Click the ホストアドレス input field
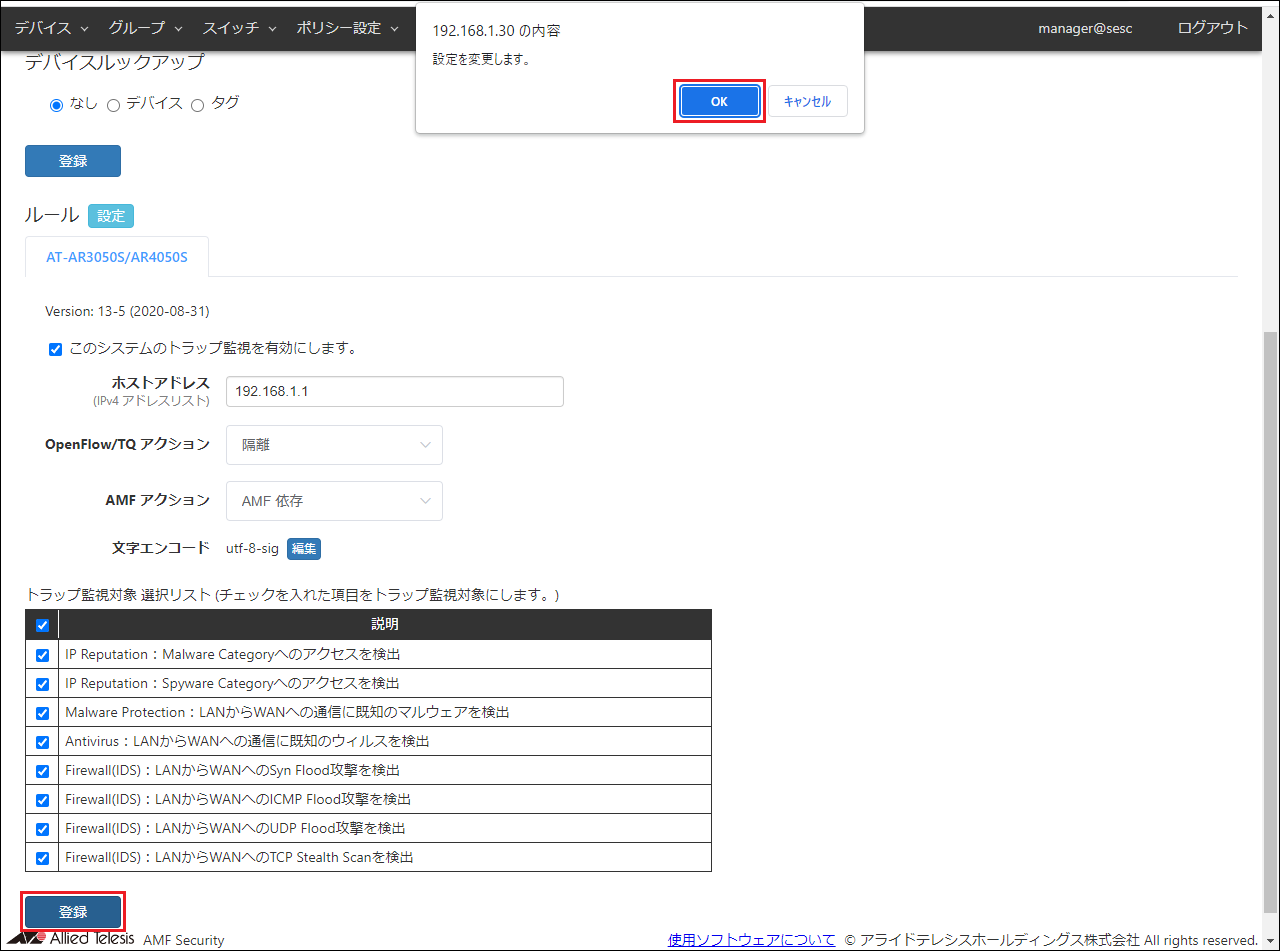The image size is (1280, 951). [394, 391]
